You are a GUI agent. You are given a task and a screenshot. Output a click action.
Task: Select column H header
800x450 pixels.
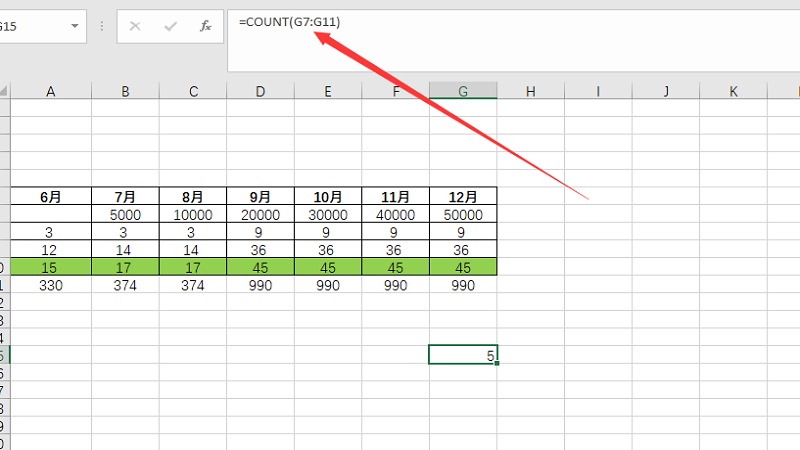tap(531, 92)
